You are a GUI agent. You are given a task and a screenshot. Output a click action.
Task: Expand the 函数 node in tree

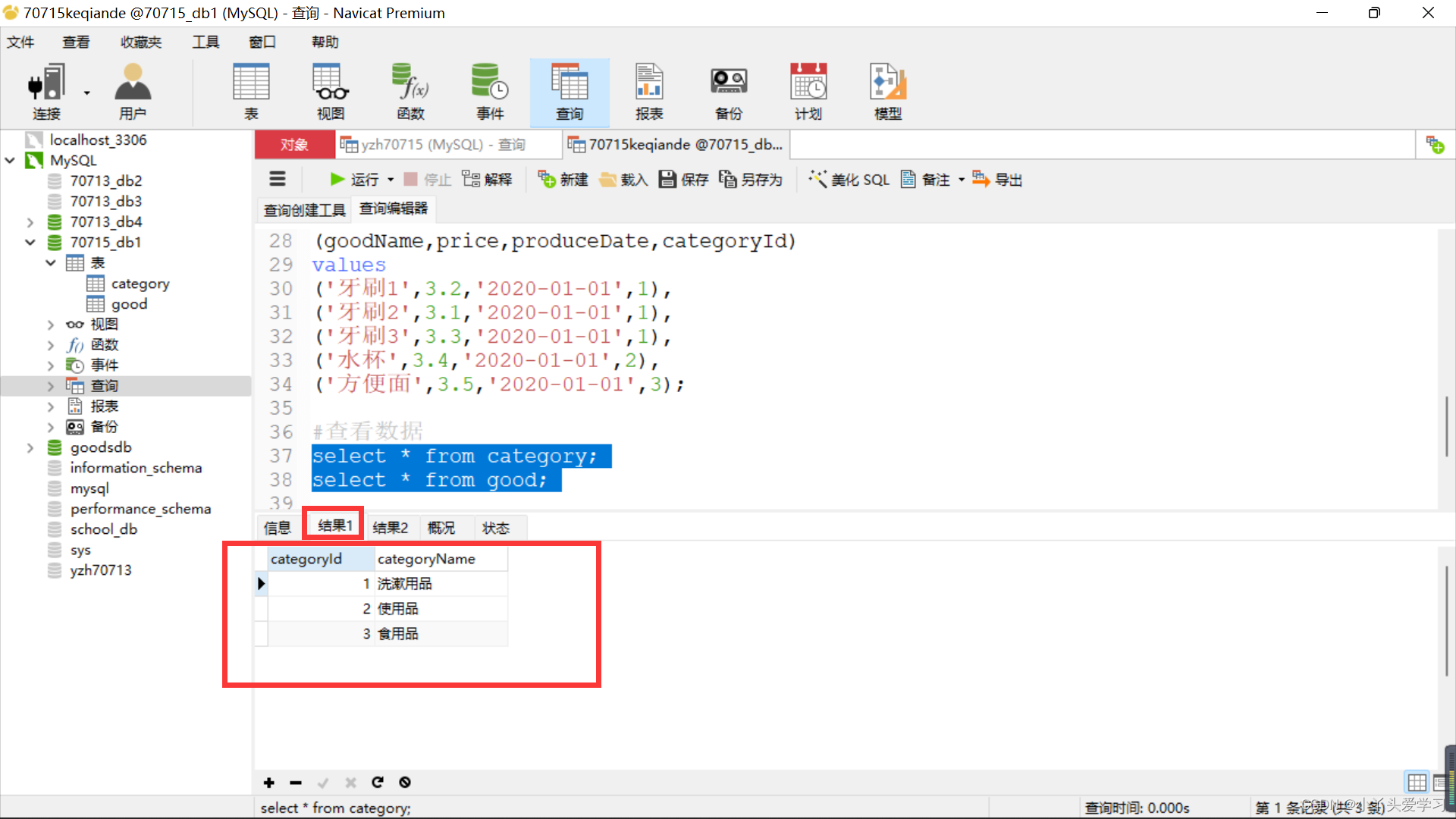tap(51, 345)
